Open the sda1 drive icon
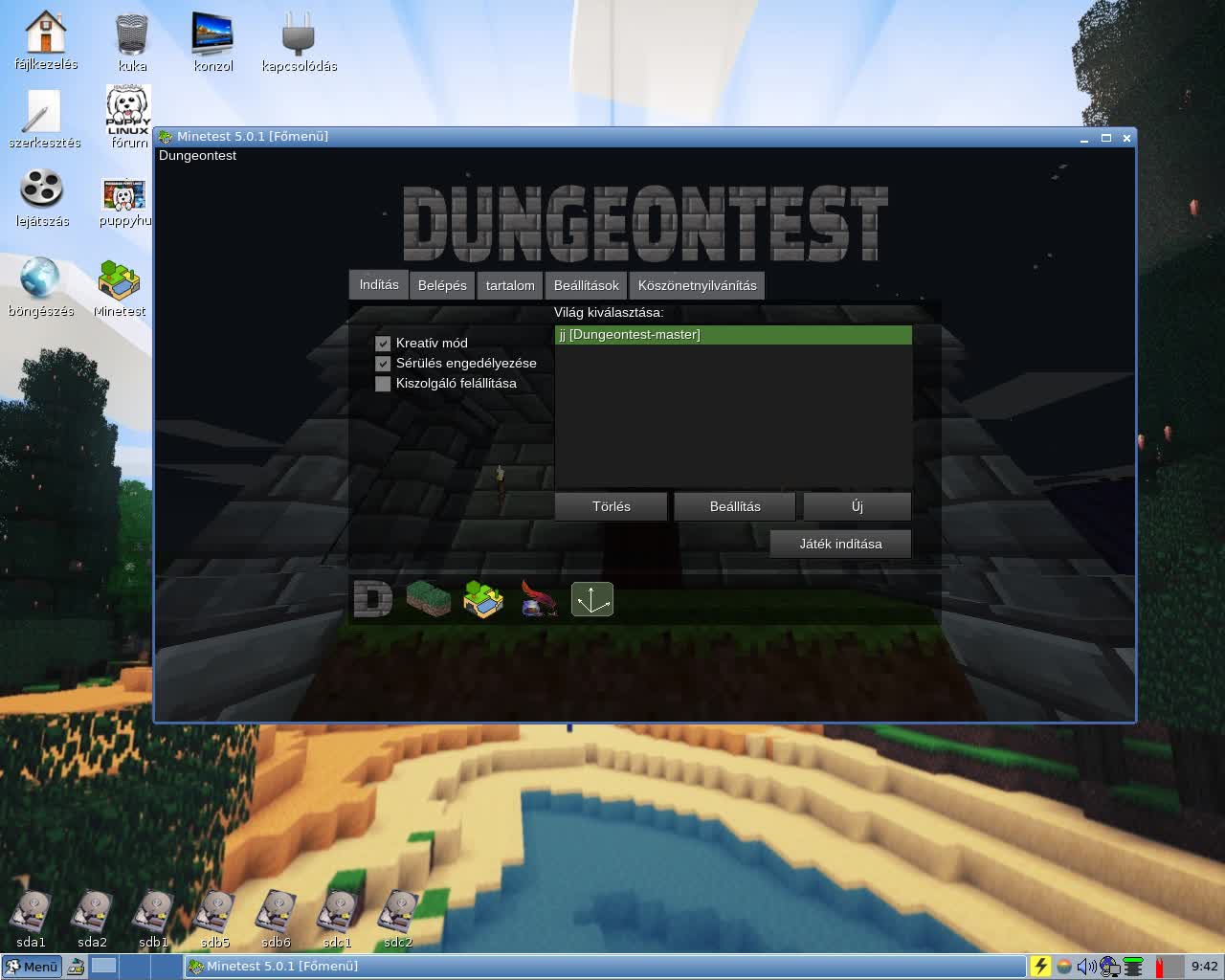The image size is (1225, 980). (31, 919)
